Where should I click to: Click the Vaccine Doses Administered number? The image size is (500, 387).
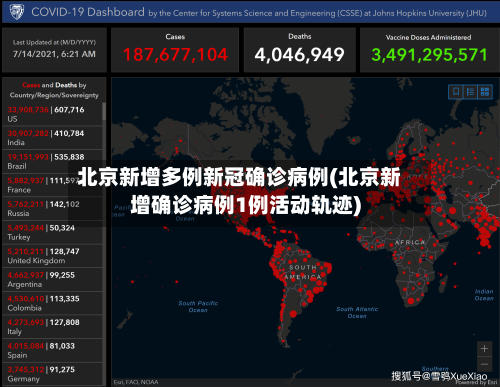429,55
